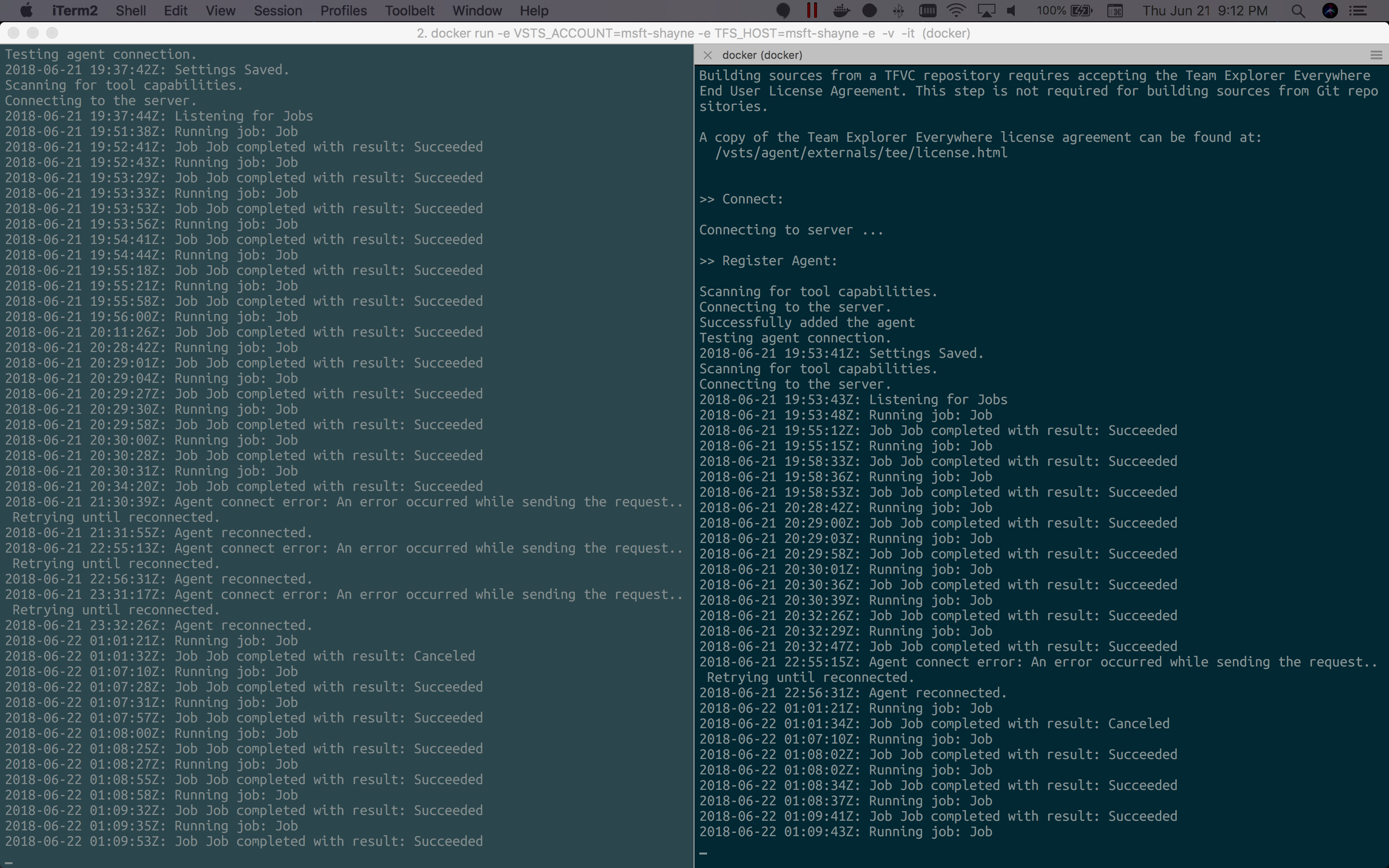Click the license.html path text

(x=861, y=153)
